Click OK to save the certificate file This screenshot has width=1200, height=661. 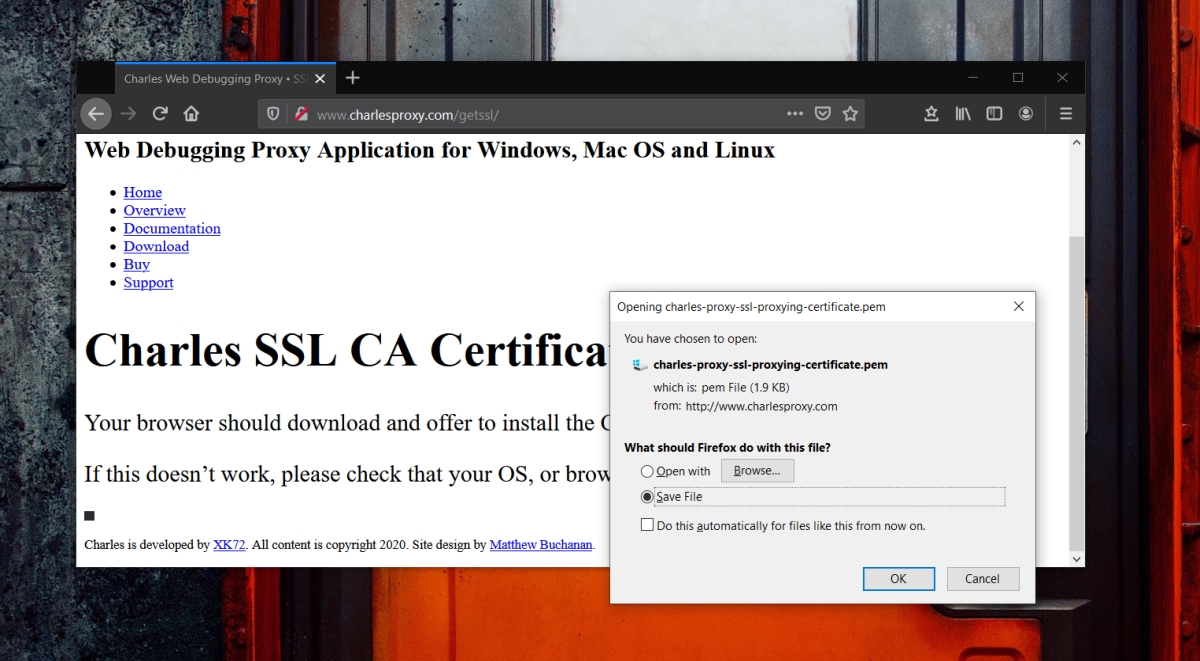(898, 578)
